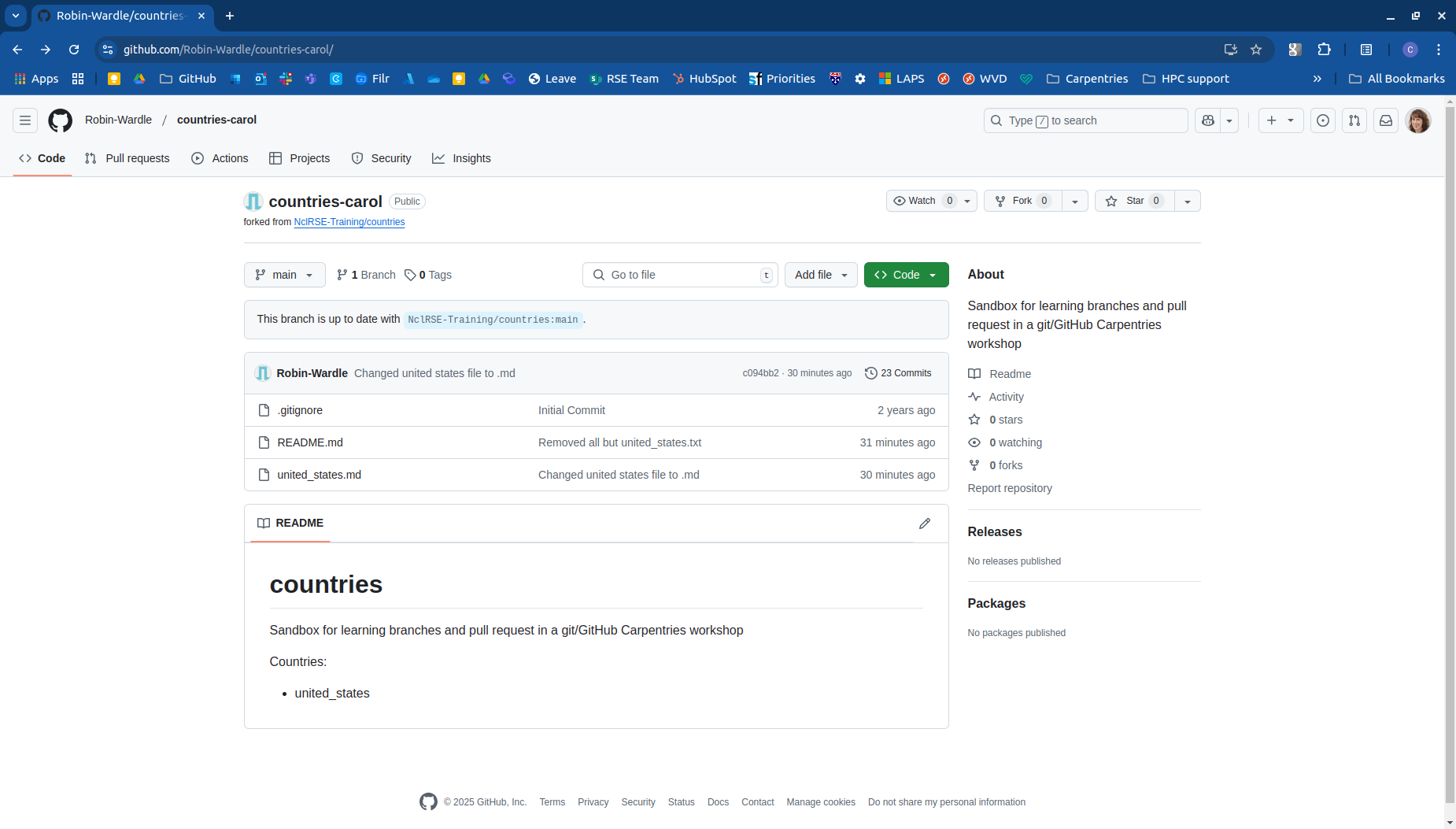Watch the countries-carol repository
The height and width of the screenshot is (829, 1456).
[x=925, y=201]
